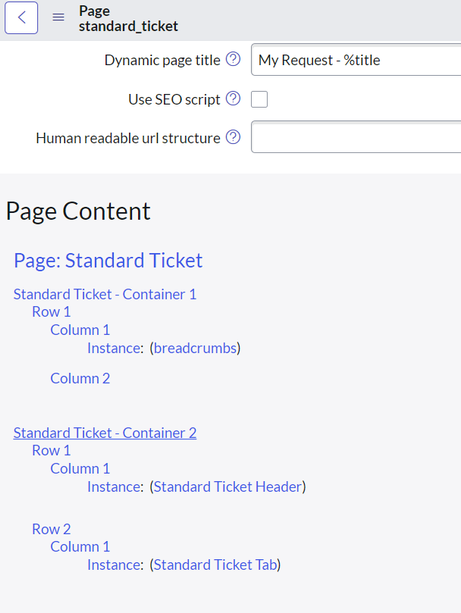The image size is (461, 613).
Task: Click the back arrow button
Action: click(x=21, y=18)
